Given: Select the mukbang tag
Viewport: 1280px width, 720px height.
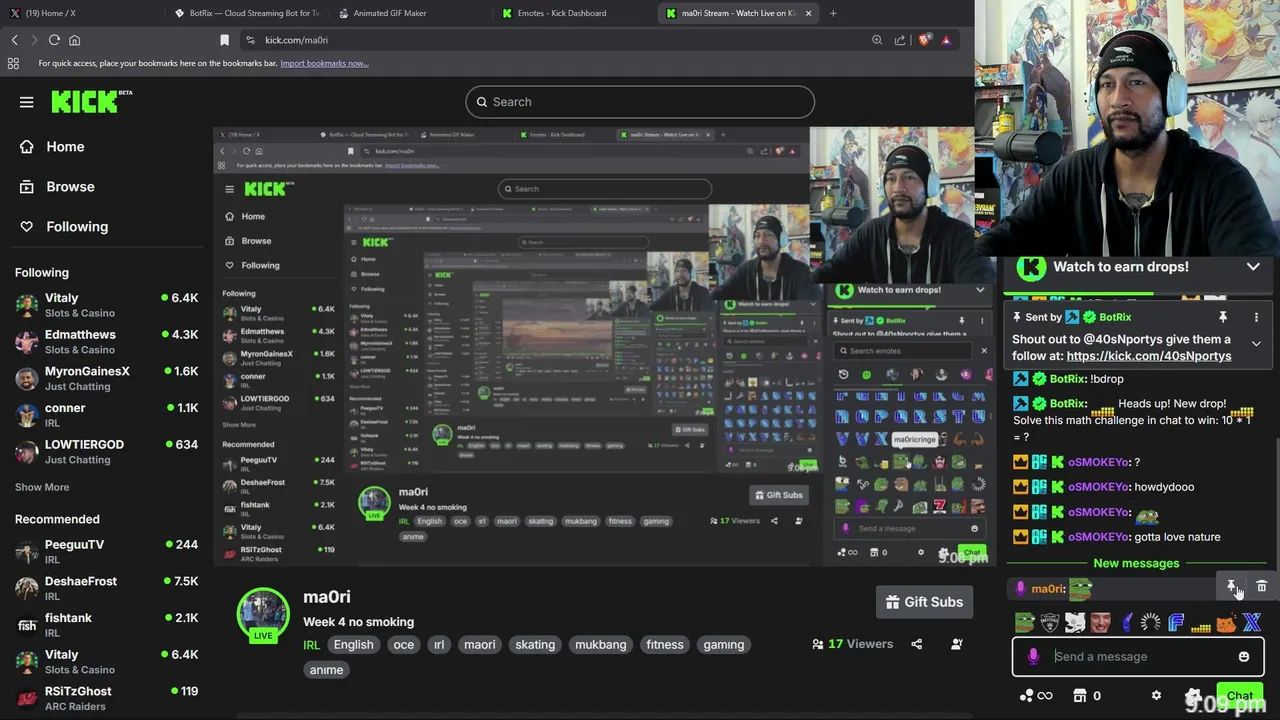Looking at the screenshot, I should (x=601, y=645).
